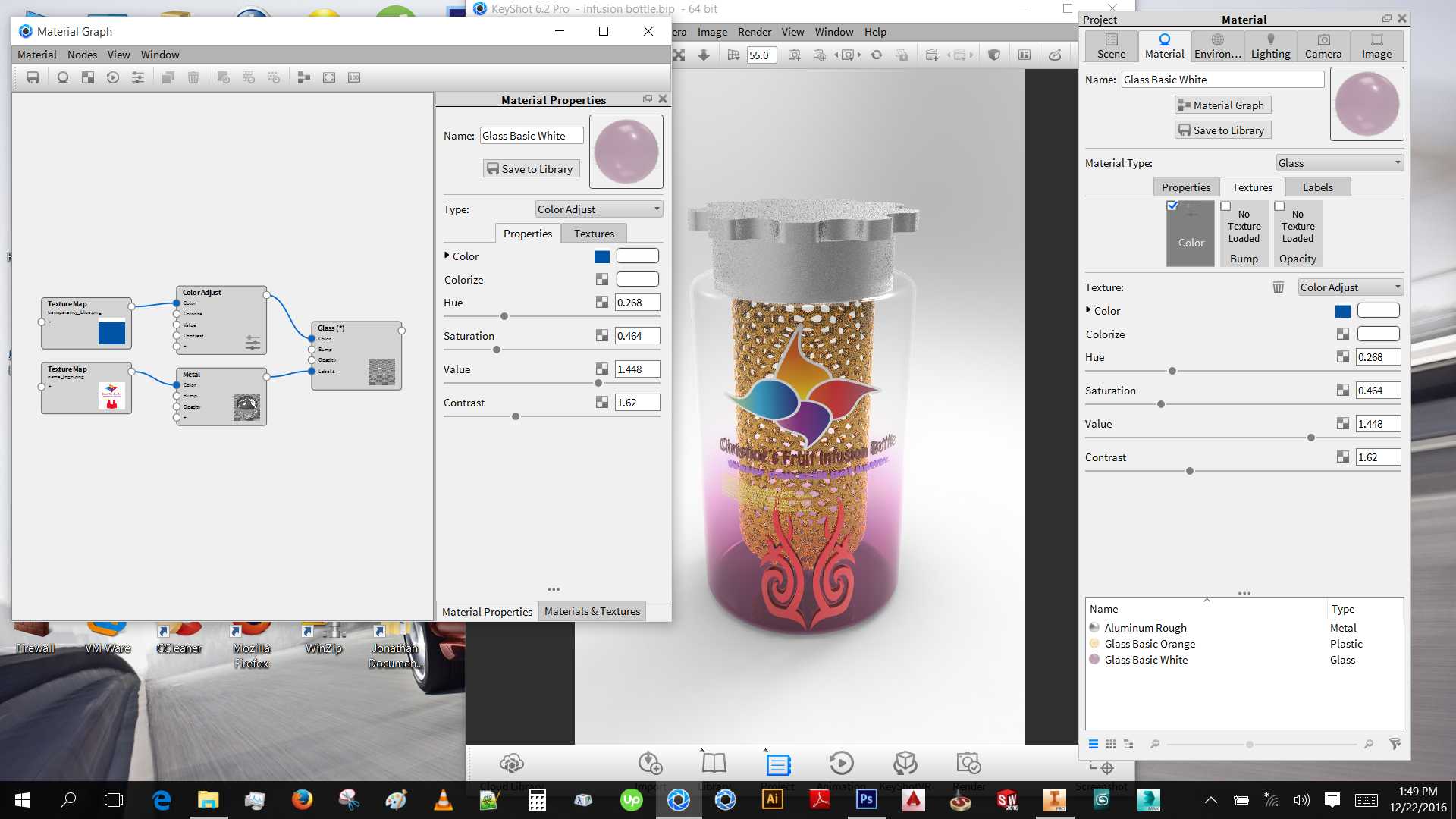Click the save icon in Material Graph toolbar
Viewport: 1456px width, 819px height.
pos(33,77)
